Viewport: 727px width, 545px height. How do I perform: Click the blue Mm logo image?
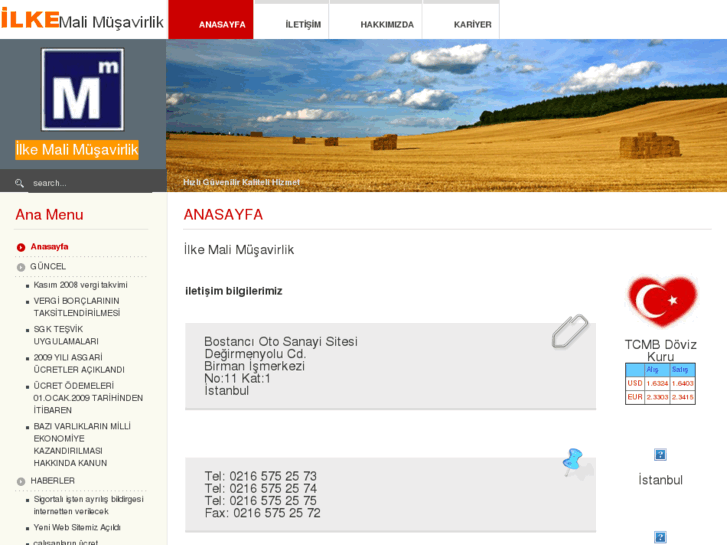83,89
